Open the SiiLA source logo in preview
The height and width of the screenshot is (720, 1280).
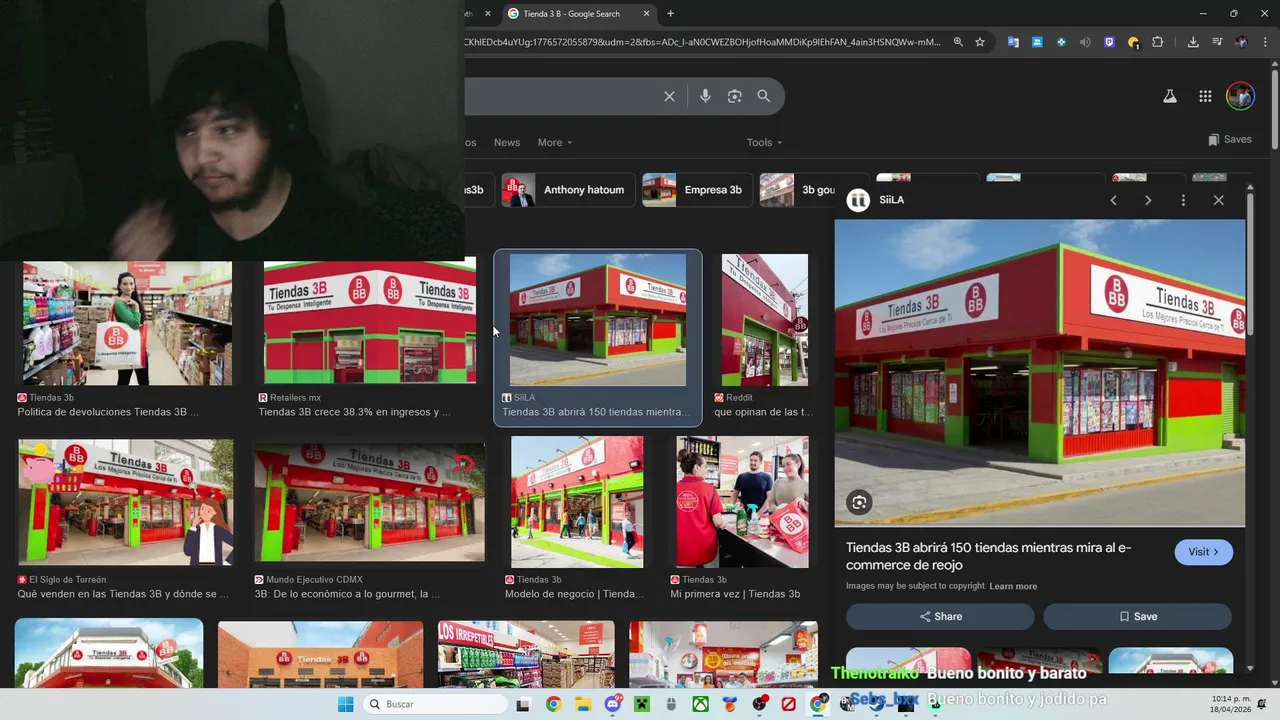point(858,200)
